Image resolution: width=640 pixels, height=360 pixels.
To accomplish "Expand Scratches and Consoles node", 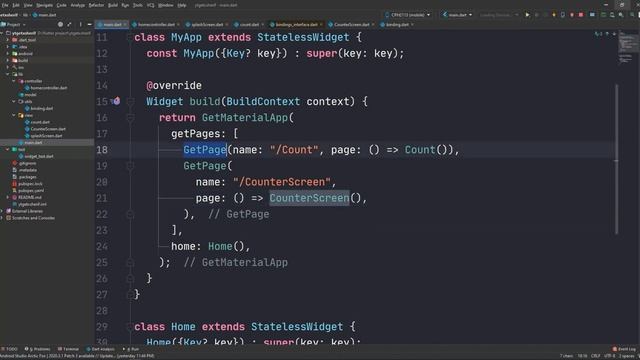I will (x=2, y=218).
